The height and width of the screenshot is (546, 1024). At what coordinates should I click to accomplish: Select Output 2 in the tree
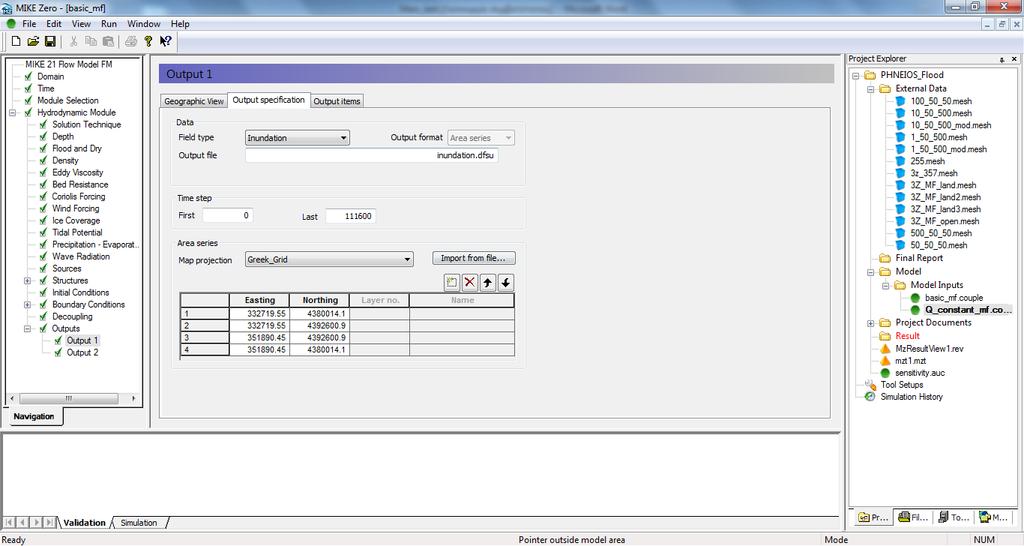(82, 352)
